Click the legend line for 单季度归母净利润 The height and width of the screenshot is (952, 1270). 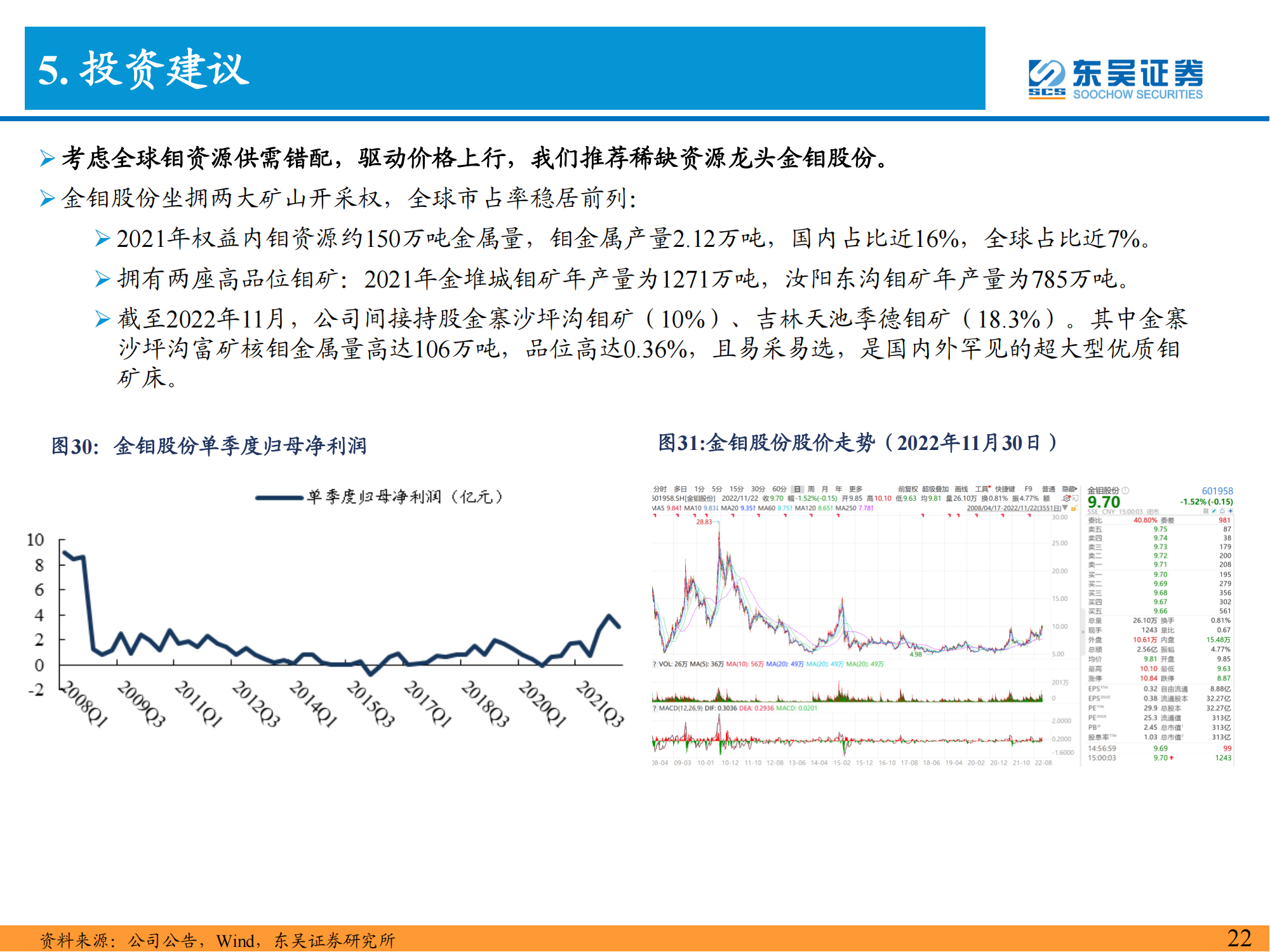(x=279, y=498)
